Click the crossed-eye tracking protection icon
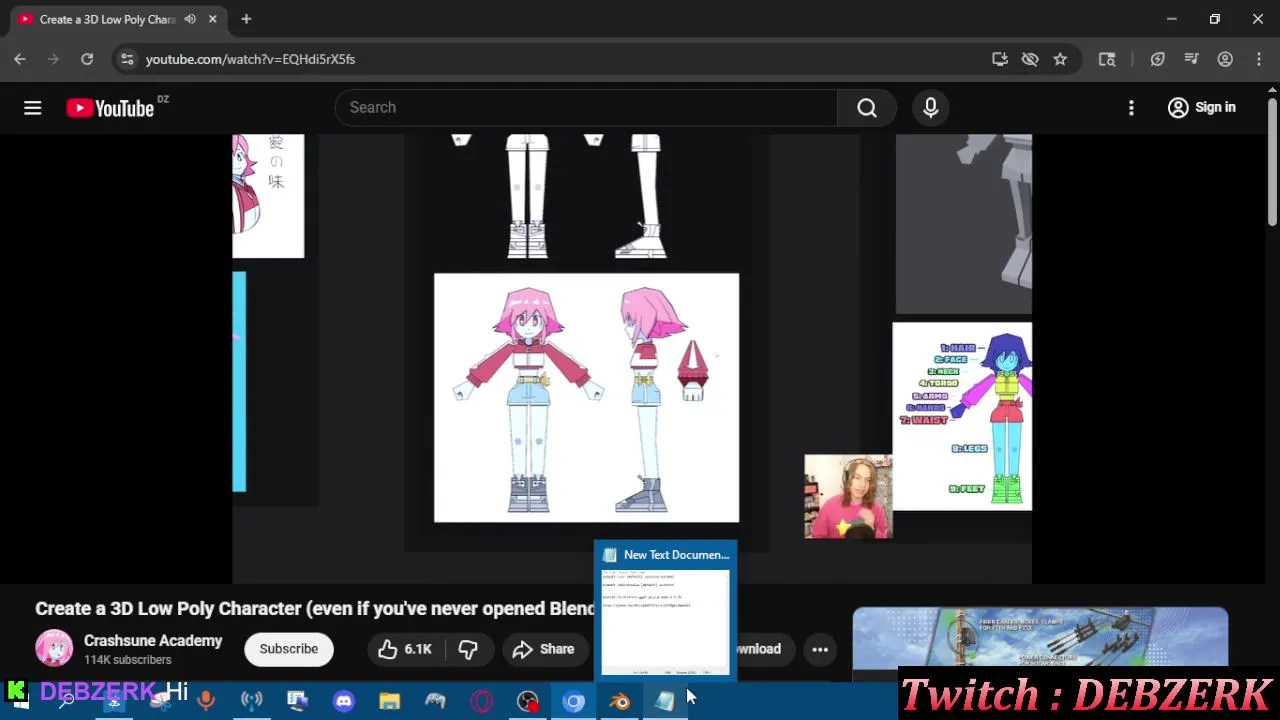This screenshot has width=1280, height=720. click(1030, 59)
